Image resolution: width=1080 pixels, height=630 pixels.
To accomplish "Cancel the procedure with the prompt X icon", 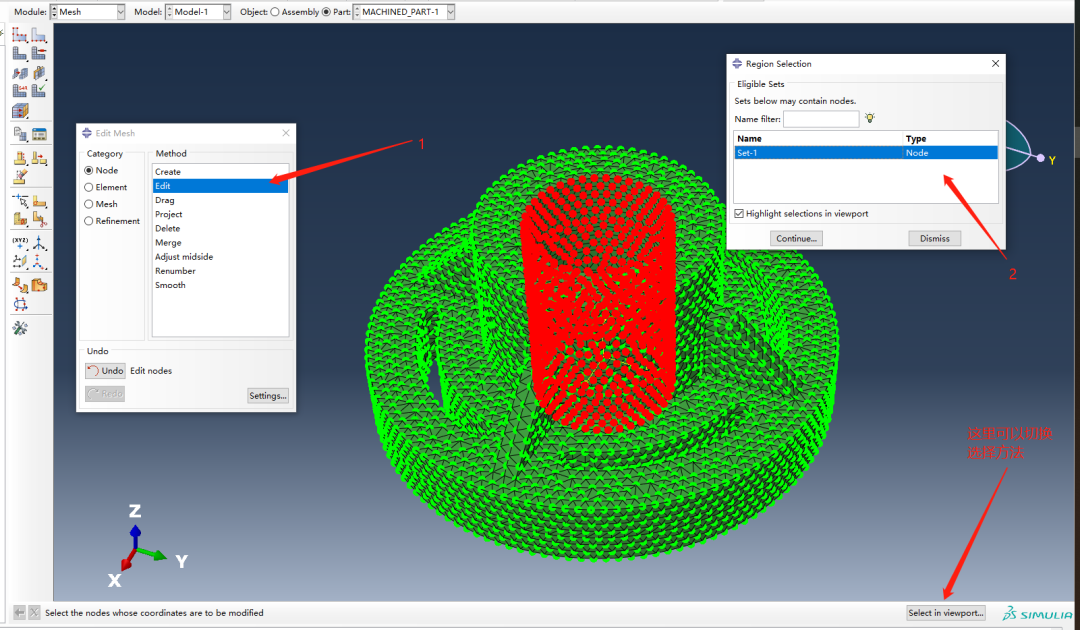I will coord(34,612).
